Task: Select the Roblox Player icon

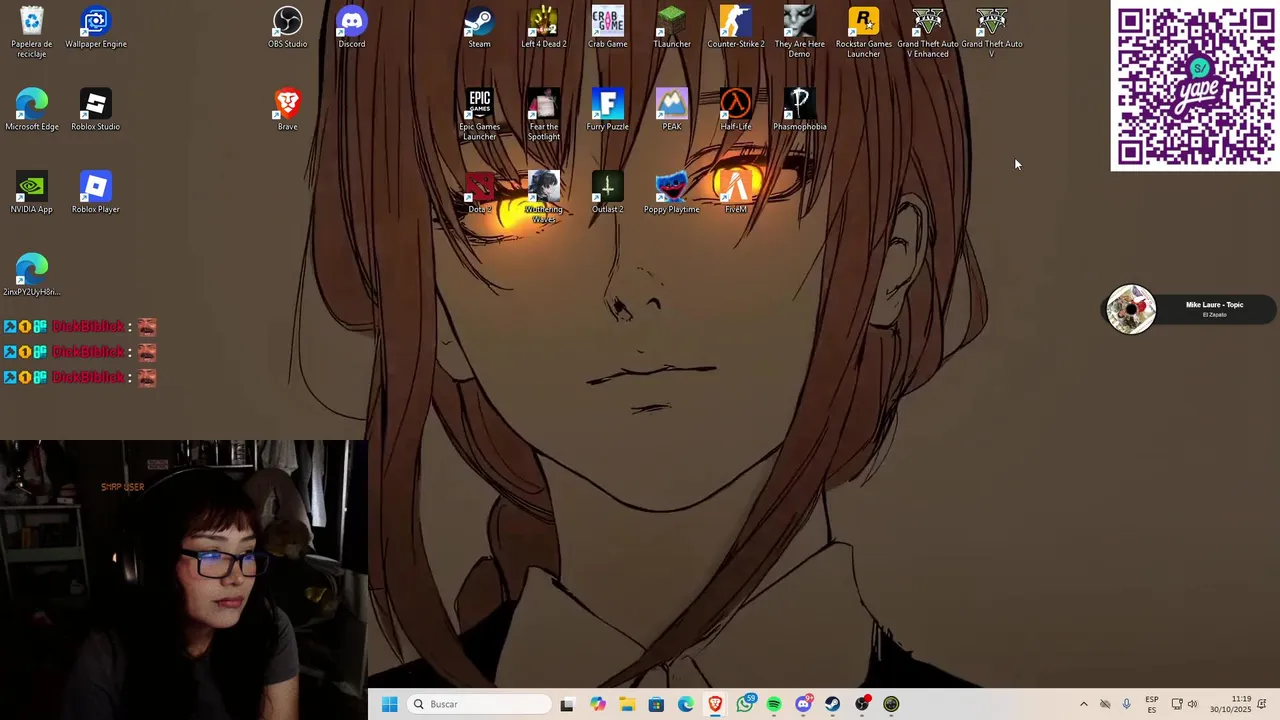Action: tap(96, 193)
